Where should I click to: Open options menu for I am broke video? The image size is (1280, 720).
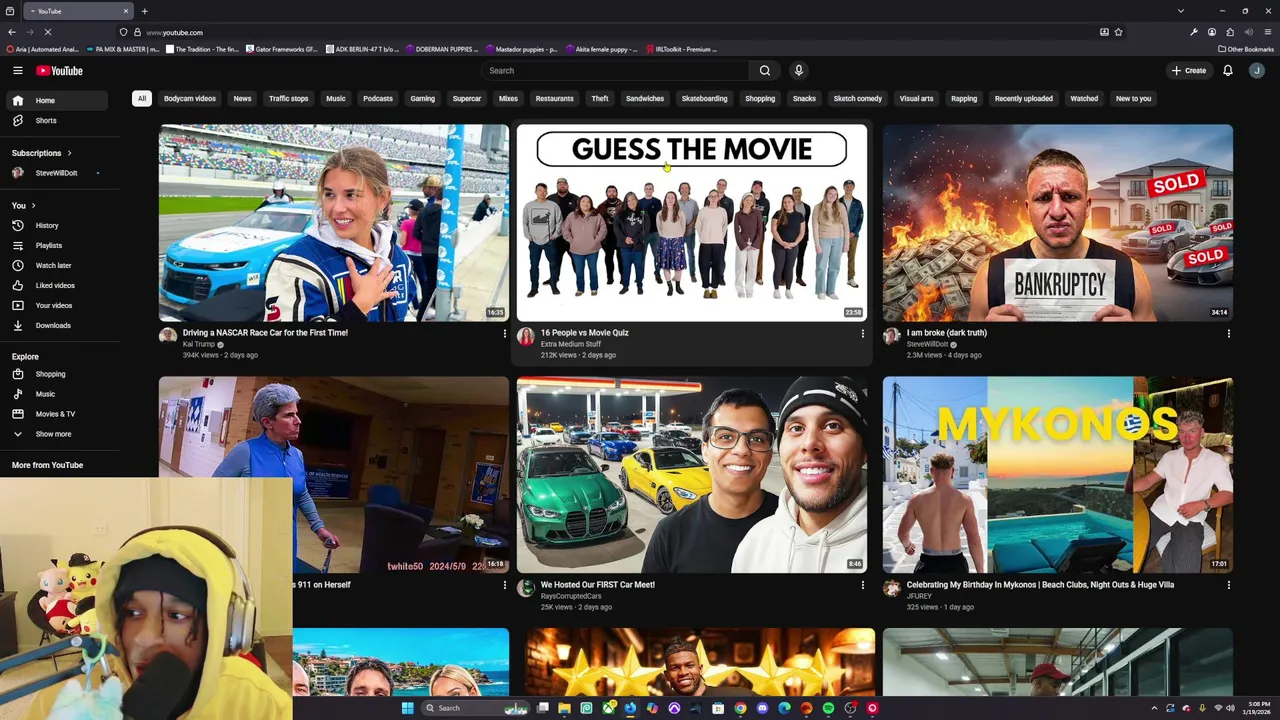pos(1228,333)
